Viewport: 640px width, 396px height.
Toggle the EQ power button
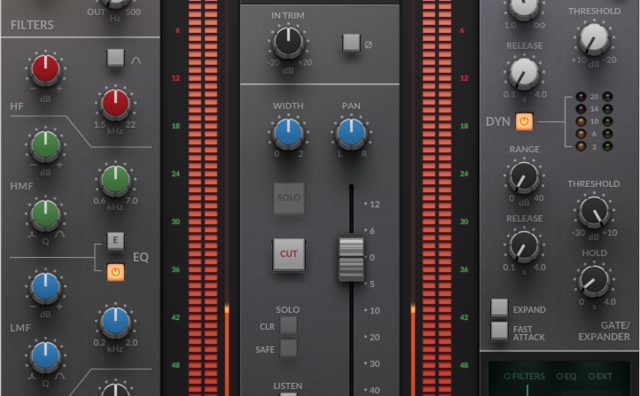[116, 272]
